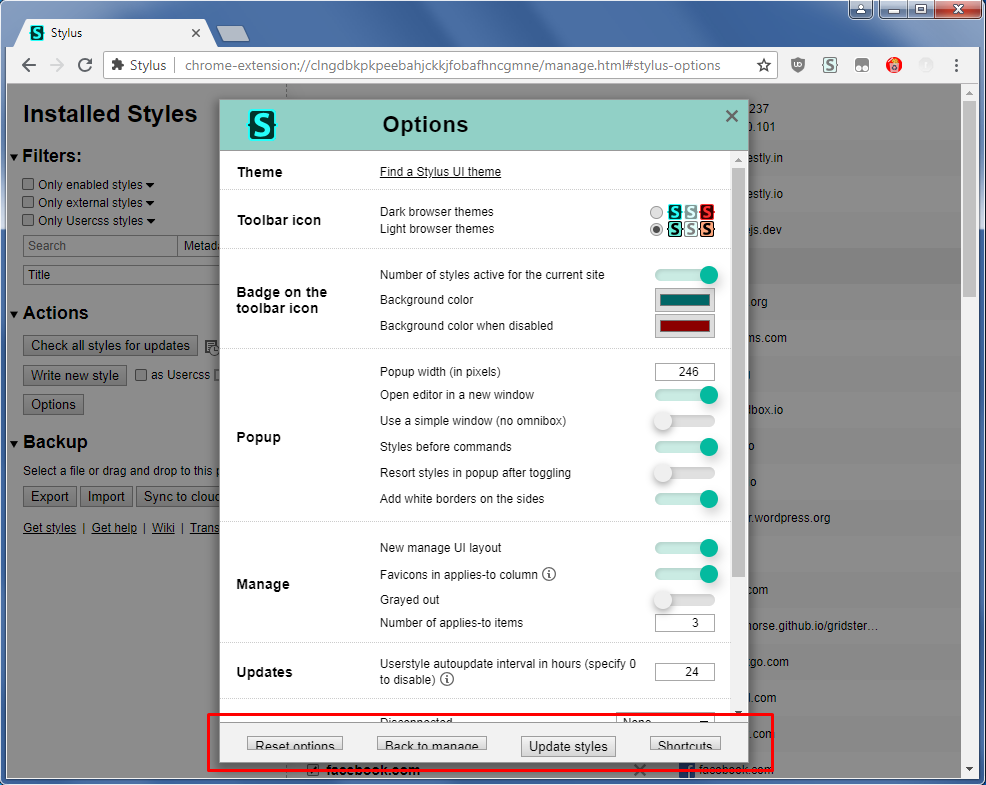Viewport: 986px width, 785px height.
Task: Select the dark browser themes radio button
Action: click(657, 212)
